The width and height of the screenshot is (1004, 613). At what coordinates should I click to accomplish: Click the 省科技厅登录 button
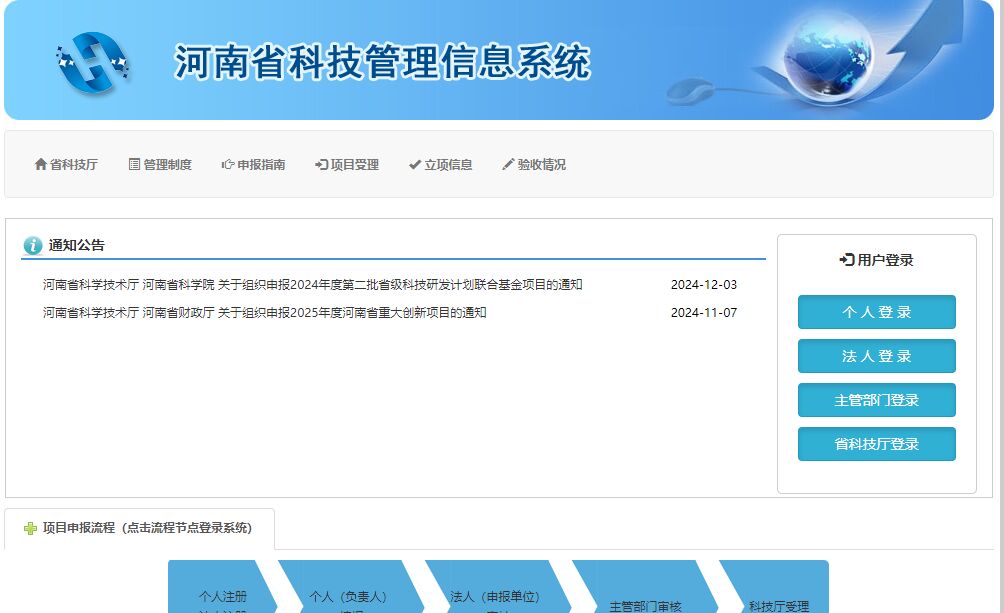[x=877, y=444]
